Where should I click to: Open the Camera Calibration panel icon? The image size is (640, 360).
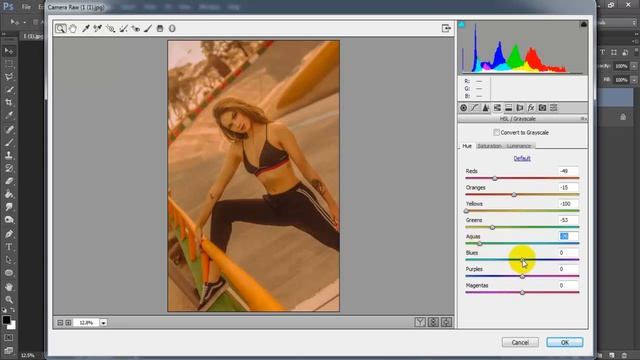pyautogui.click(x=542, y=108)
